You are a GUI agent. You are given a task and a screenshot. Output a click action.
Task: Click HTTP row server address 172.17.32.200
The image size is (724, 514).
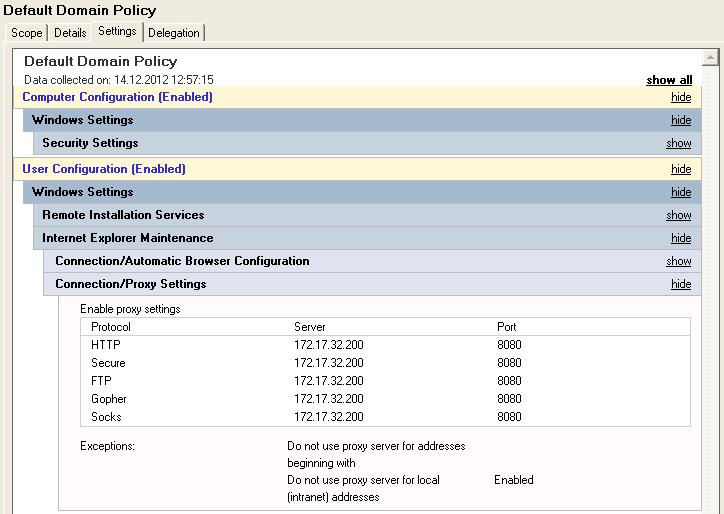(329, 345)
